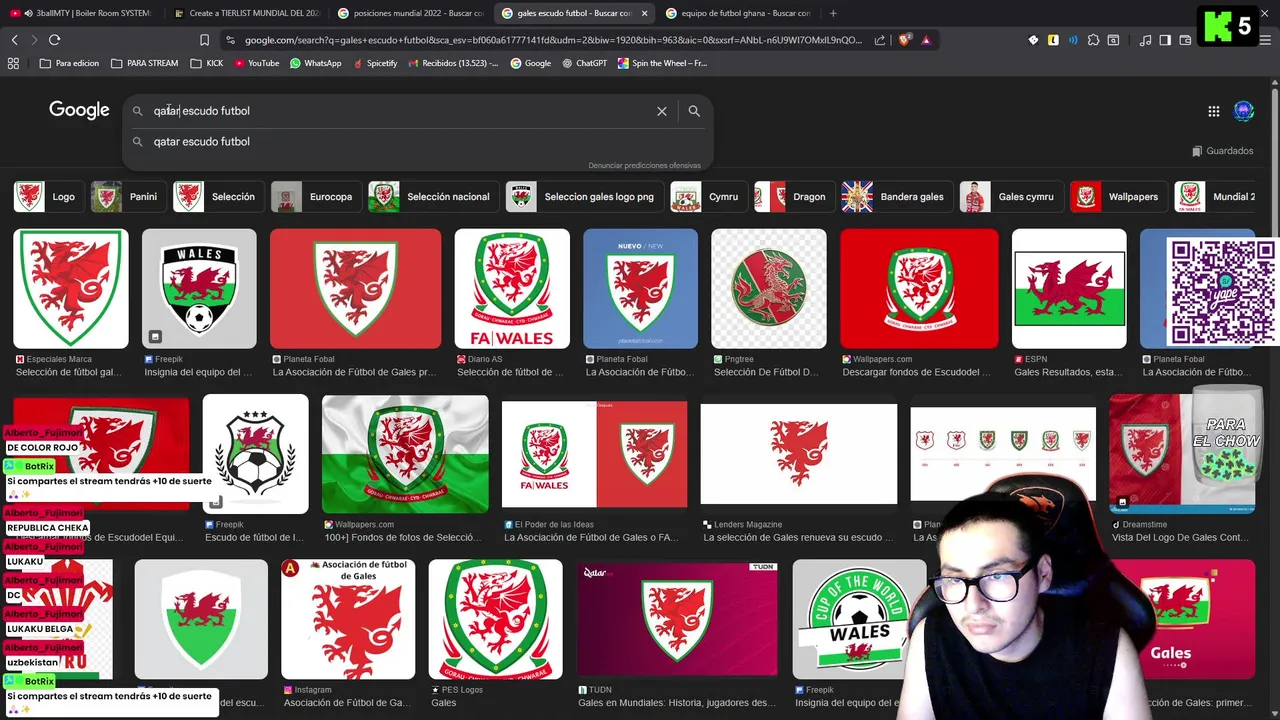This screenshot has width=1280, height=720.
Task: Open the 'Recibidos (13.523)' Gmail bookmark
Action: point(452,63)
